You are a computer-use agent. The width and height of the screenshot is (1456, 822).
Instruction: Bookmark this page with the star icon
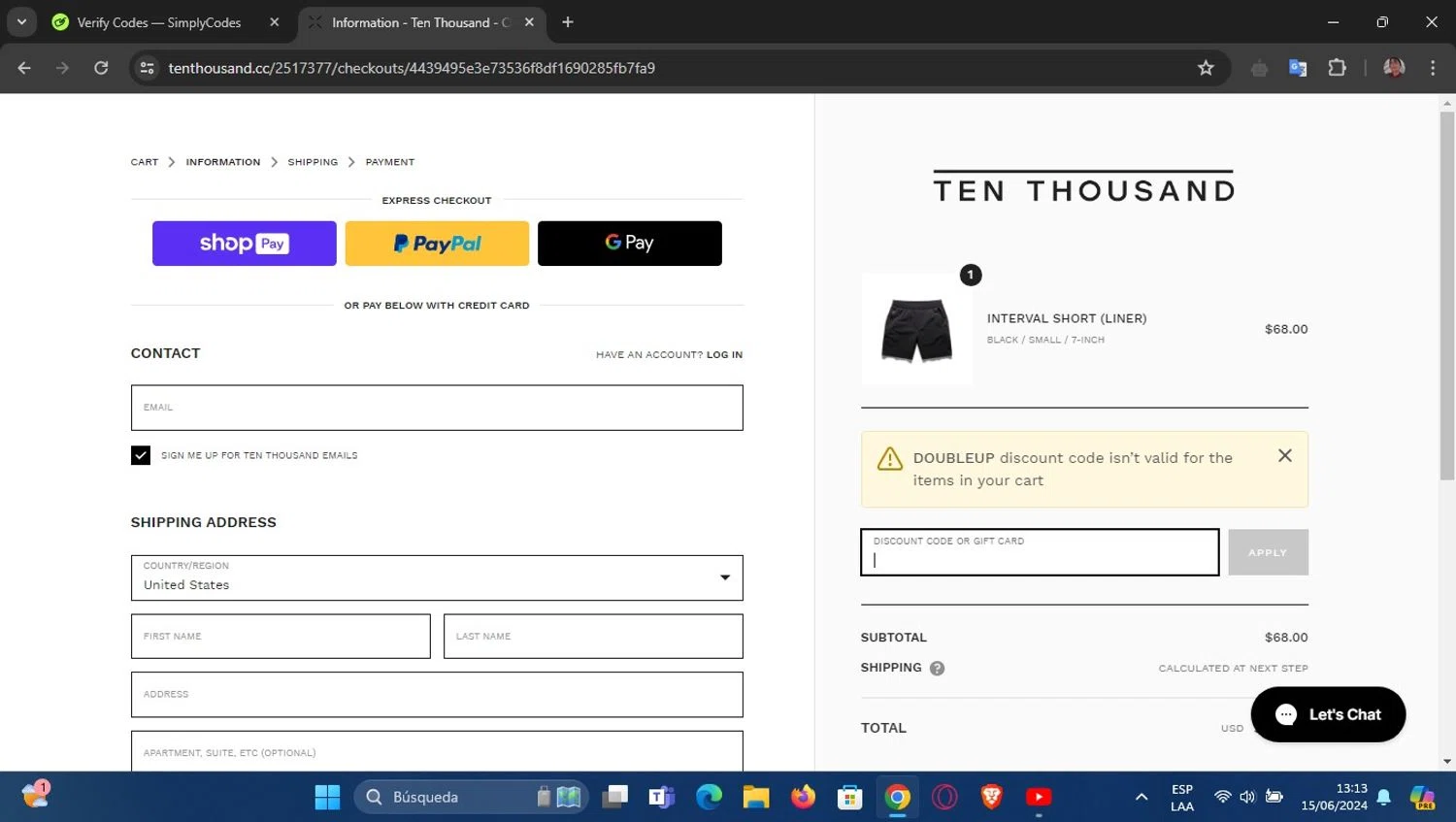pyautogui.click(x=1206, y=68)
